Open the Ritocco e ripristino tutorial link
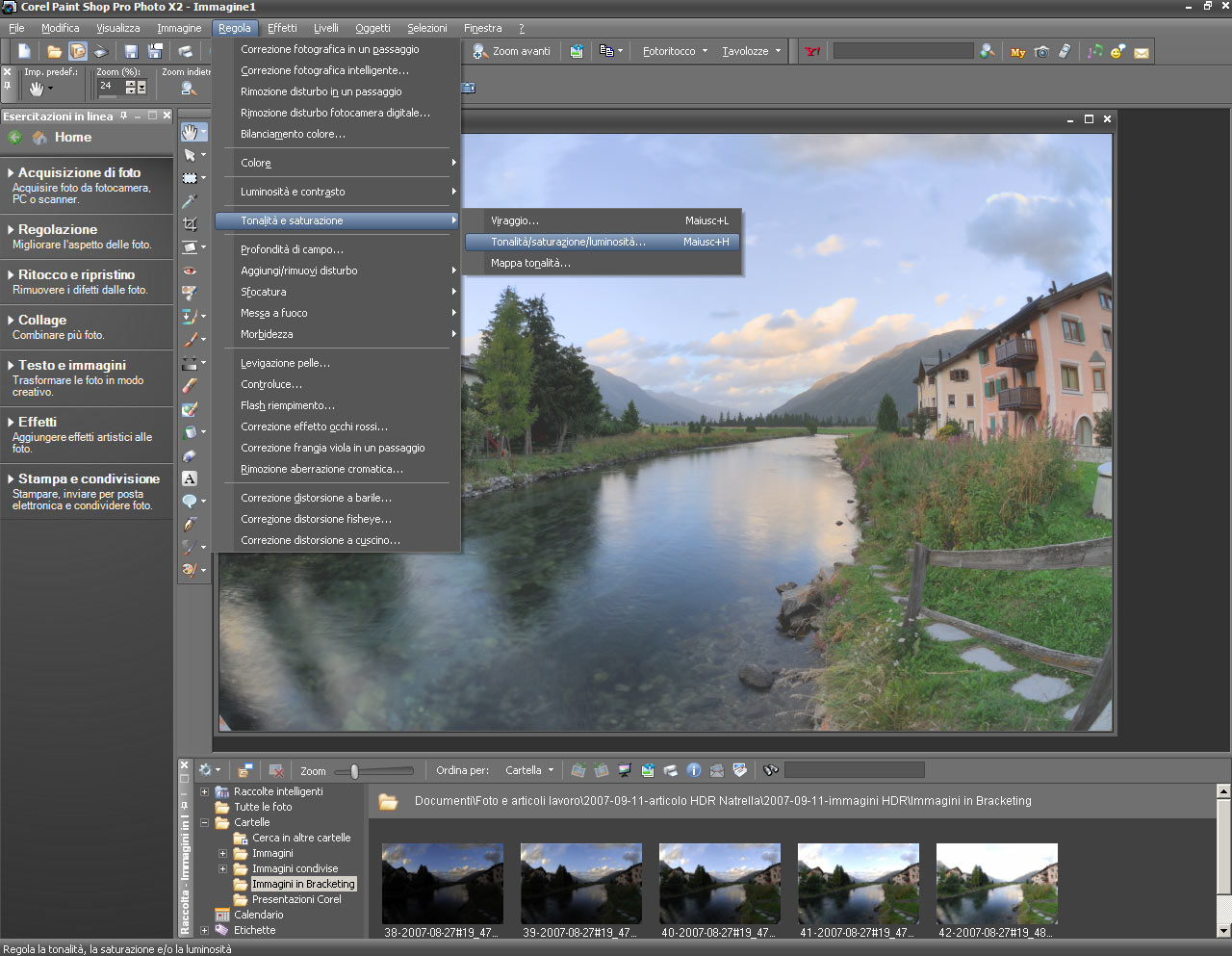The image size is (1232, 956). point(77,274)
